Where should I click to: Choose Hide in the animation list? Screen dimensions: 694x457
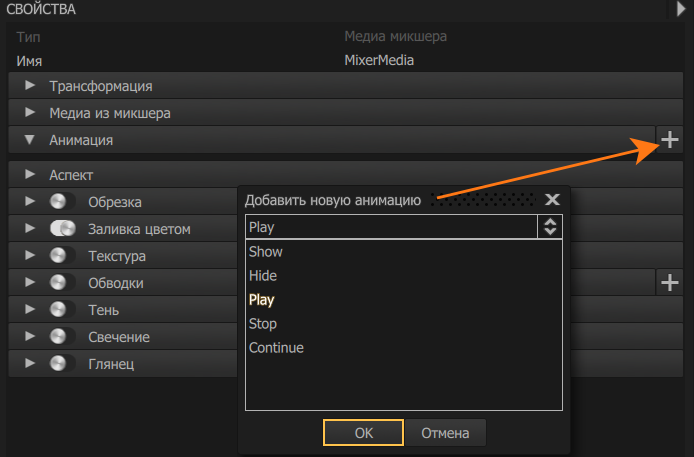tap(263, 276)
